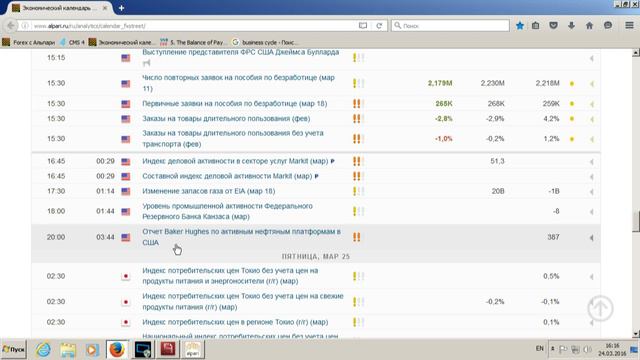The height and width of the screenshot is (360, 640).
Task: Click into the Поиск search field
Action: click(450, 26)
